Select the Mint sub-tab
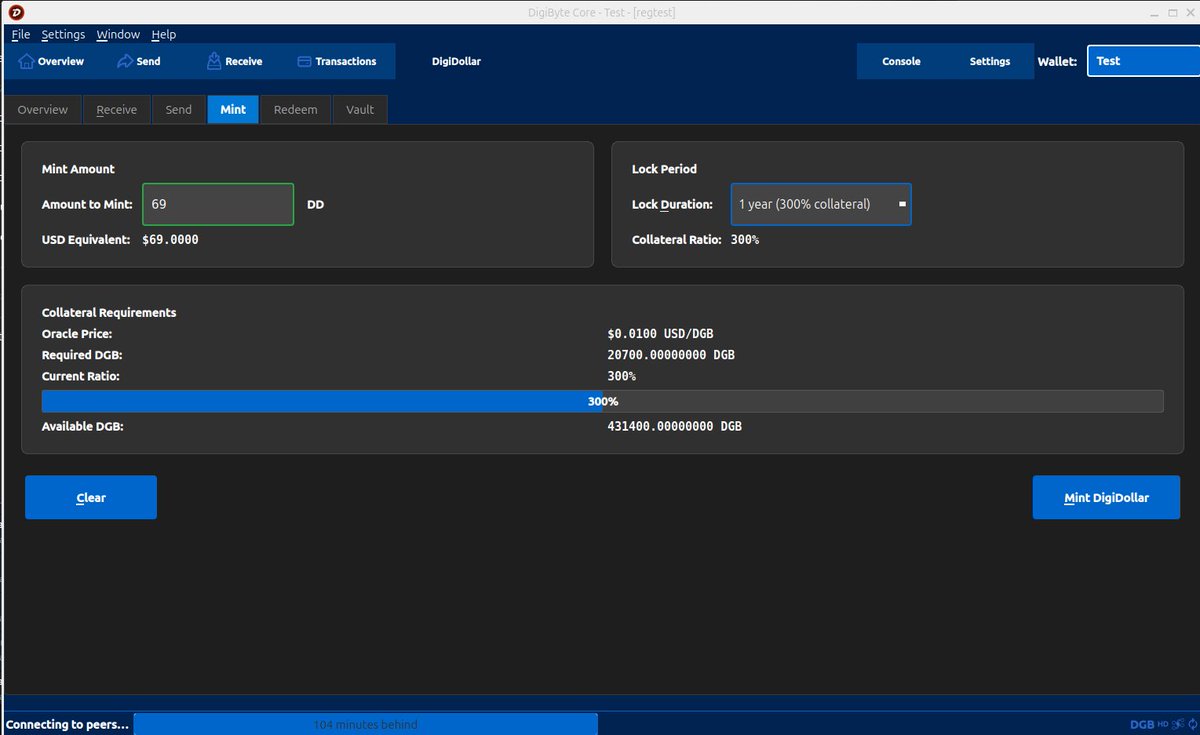This screenshot has height=735, width=1200. pos(233,109)
